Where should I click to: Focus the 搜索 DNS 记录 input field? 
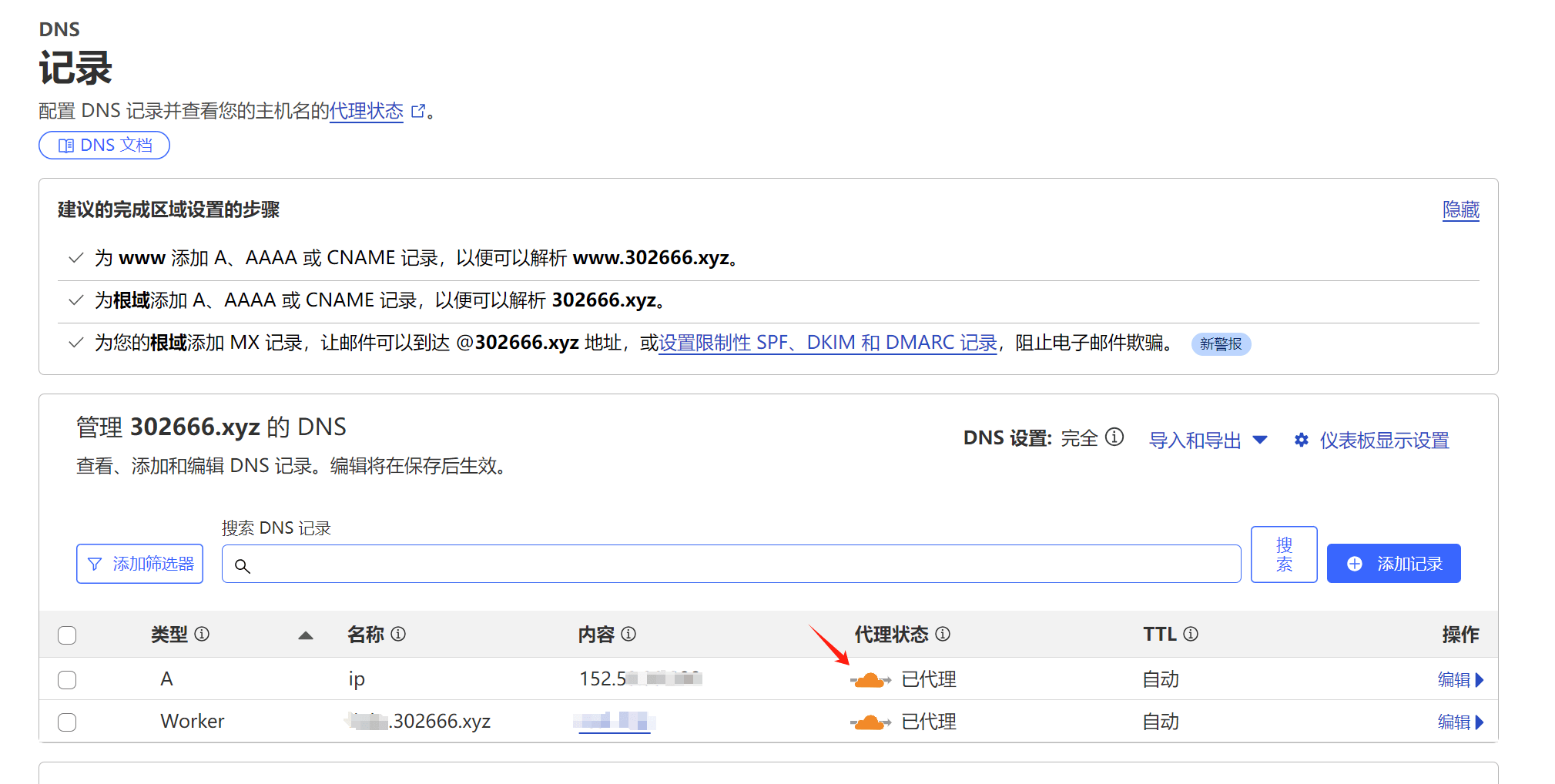pos(732,565)
